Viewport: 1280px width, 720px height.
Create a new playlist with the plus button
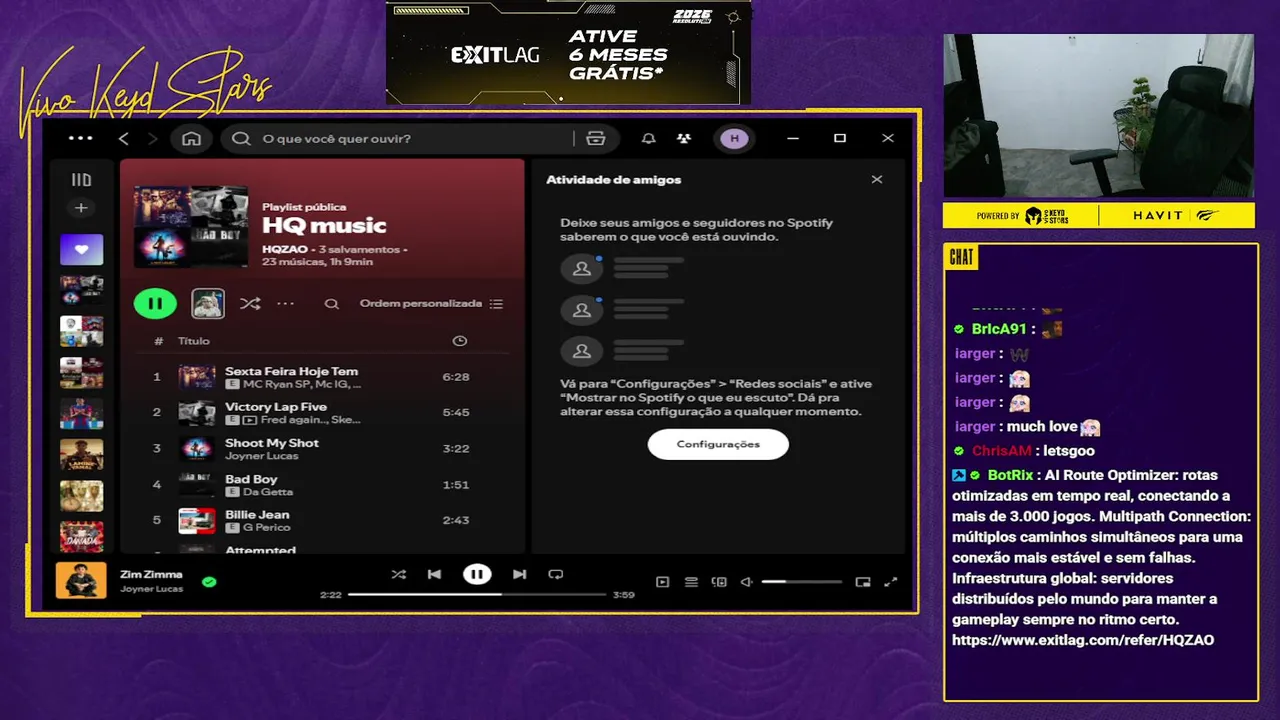click(81, 208)
